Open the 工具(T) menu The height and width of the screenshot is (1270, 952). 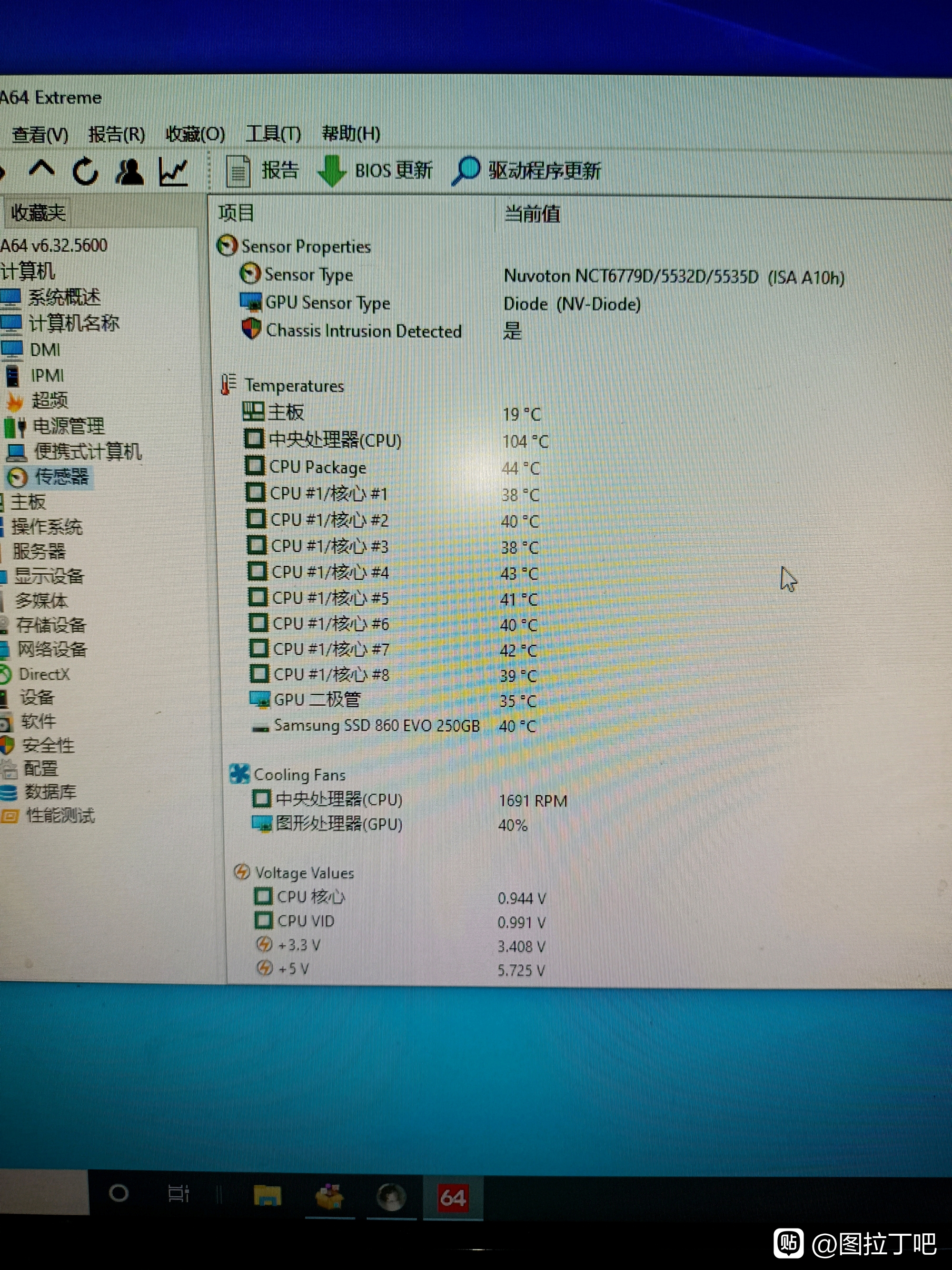[x=273, y=134]
